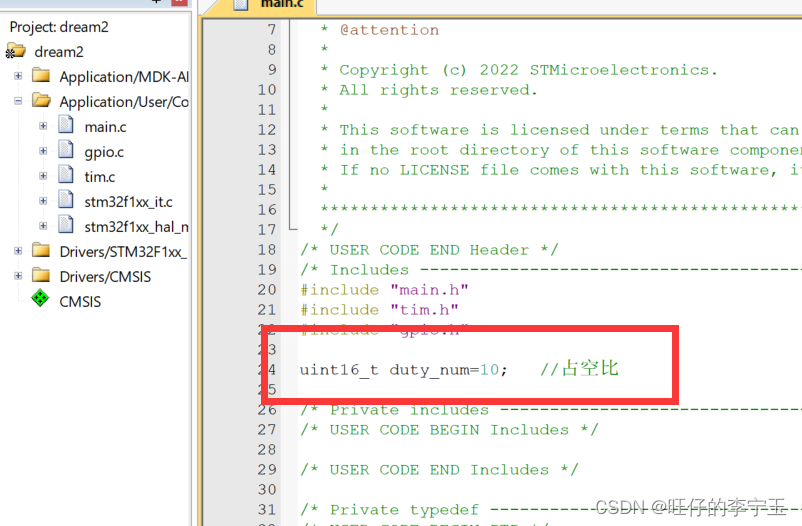Click the USER CODE END Includes comment
Screen dimensions: 802x526
[x=439, y=470]
